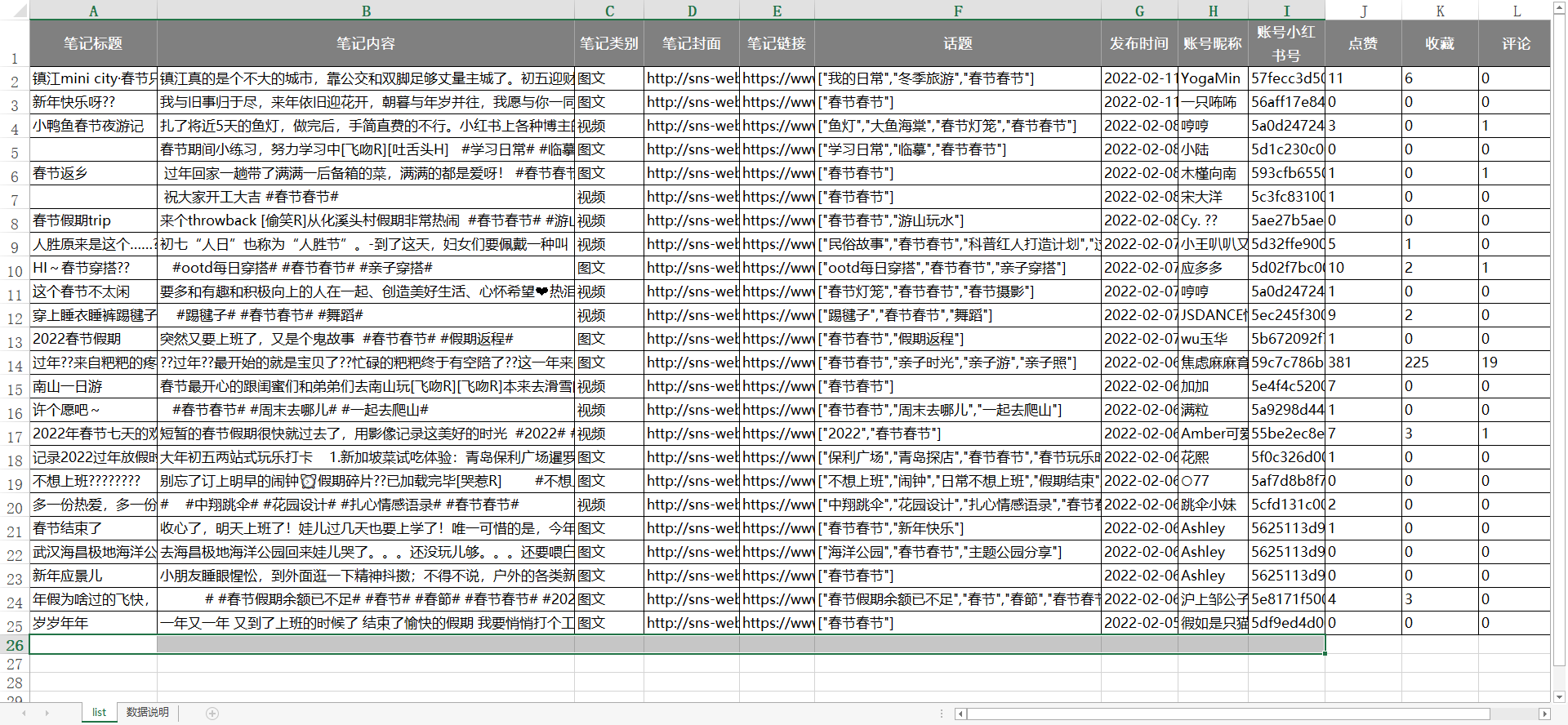The width and height of the screenshot is (1568, 725).
Task: Select nickname cell wu玉华
Action: [x=1213, y=339]
